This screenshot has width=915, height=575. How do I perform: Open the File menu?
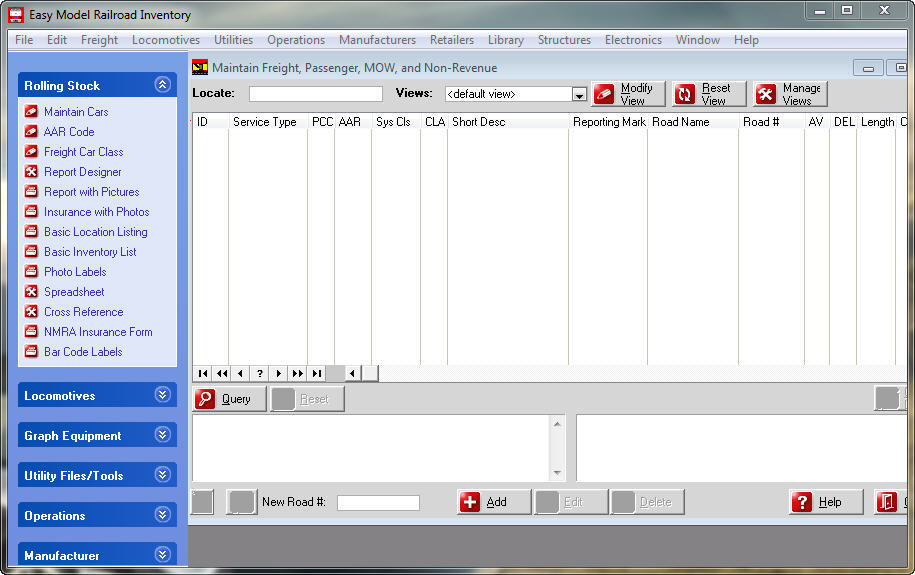click(x=24, y=40)
